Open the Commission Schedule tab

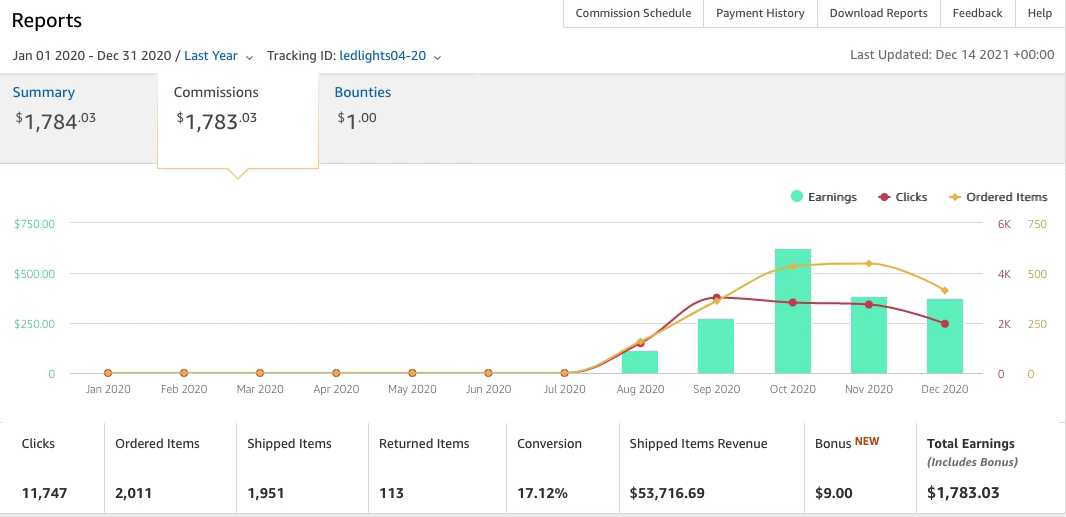coord(633,14)
